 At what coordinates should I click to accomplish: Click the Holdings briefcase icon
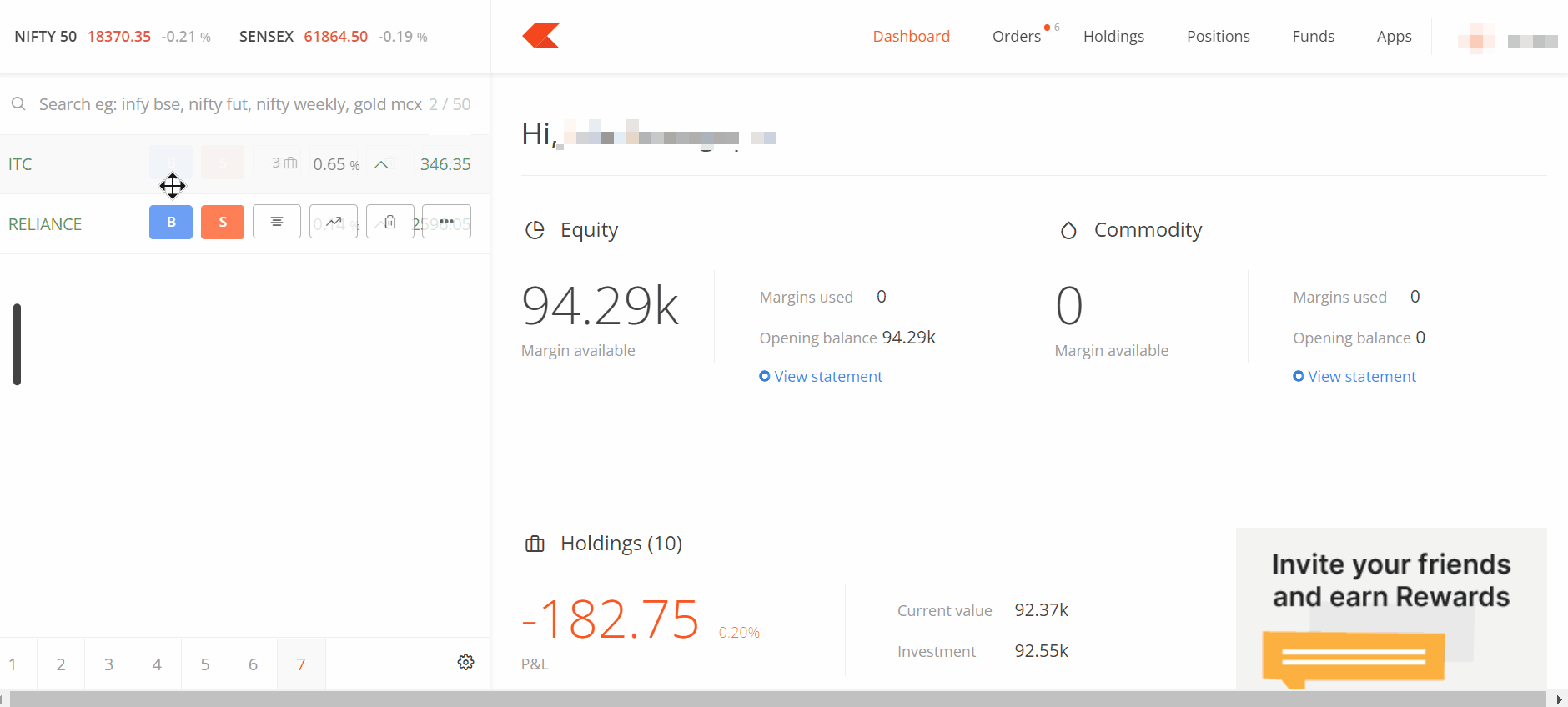(535, 544)
